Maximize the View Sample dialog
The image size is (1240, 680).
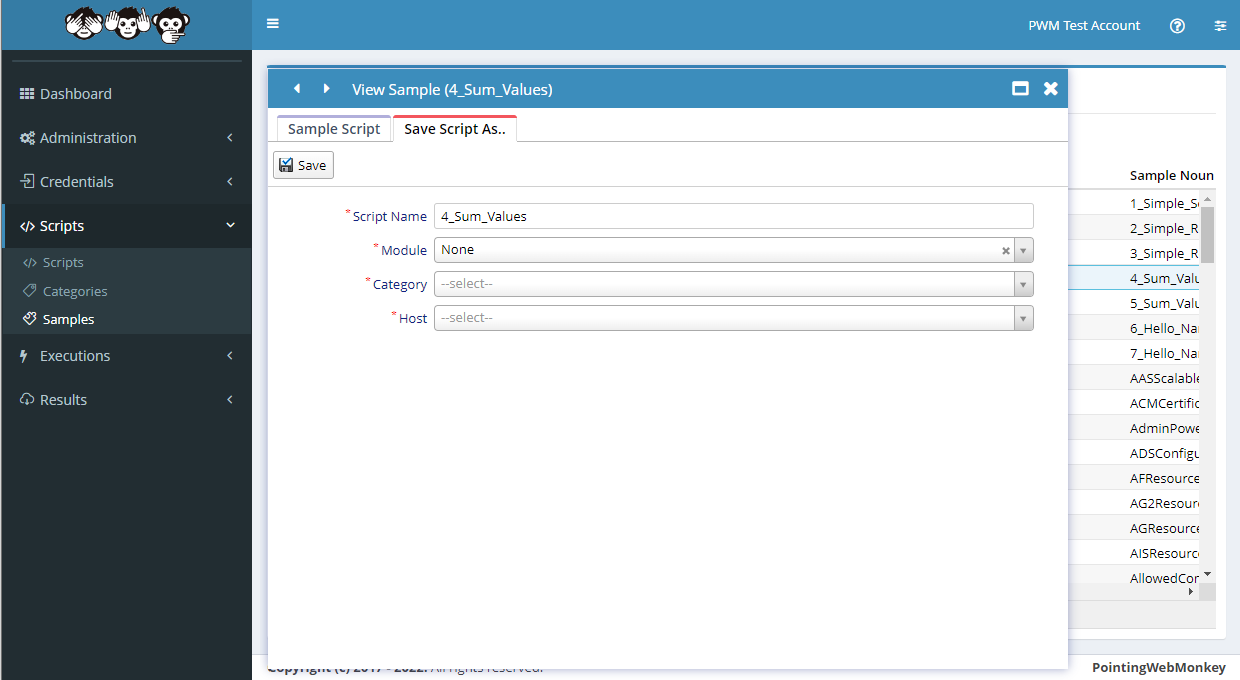1020,89
